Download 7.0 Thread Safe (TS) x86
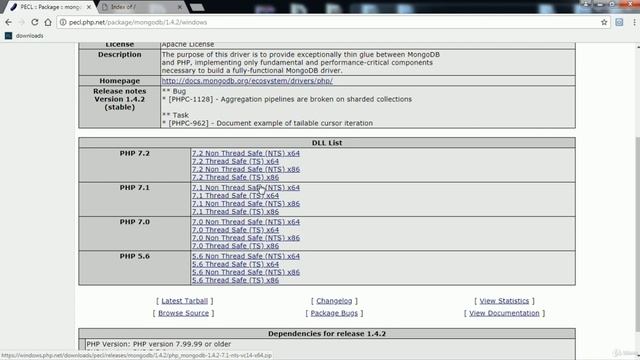Image resolution: width=640 pixels, height=360 pixels. pyautogui.click(x=236, y=246)
